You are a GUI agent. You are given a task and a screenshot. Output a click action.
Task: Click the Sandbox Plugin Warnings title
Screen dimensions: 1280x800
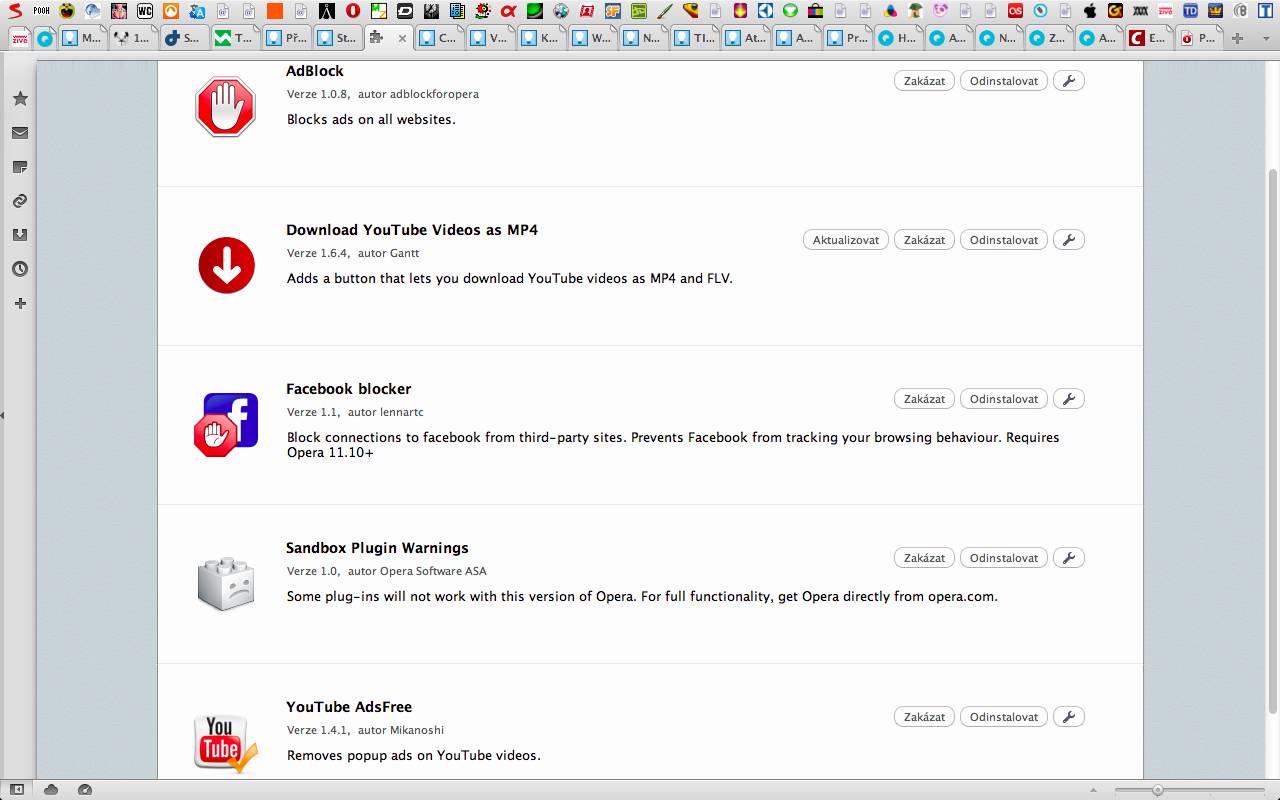pyautogui.click(x=377, y=548)
